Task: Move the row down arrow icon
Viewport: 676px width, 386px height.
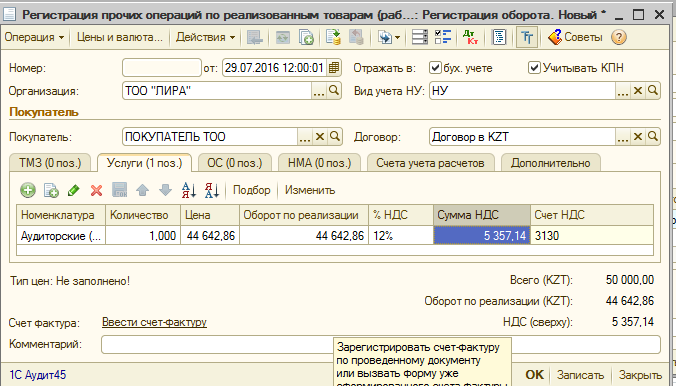Action: (x=166, y=190)
